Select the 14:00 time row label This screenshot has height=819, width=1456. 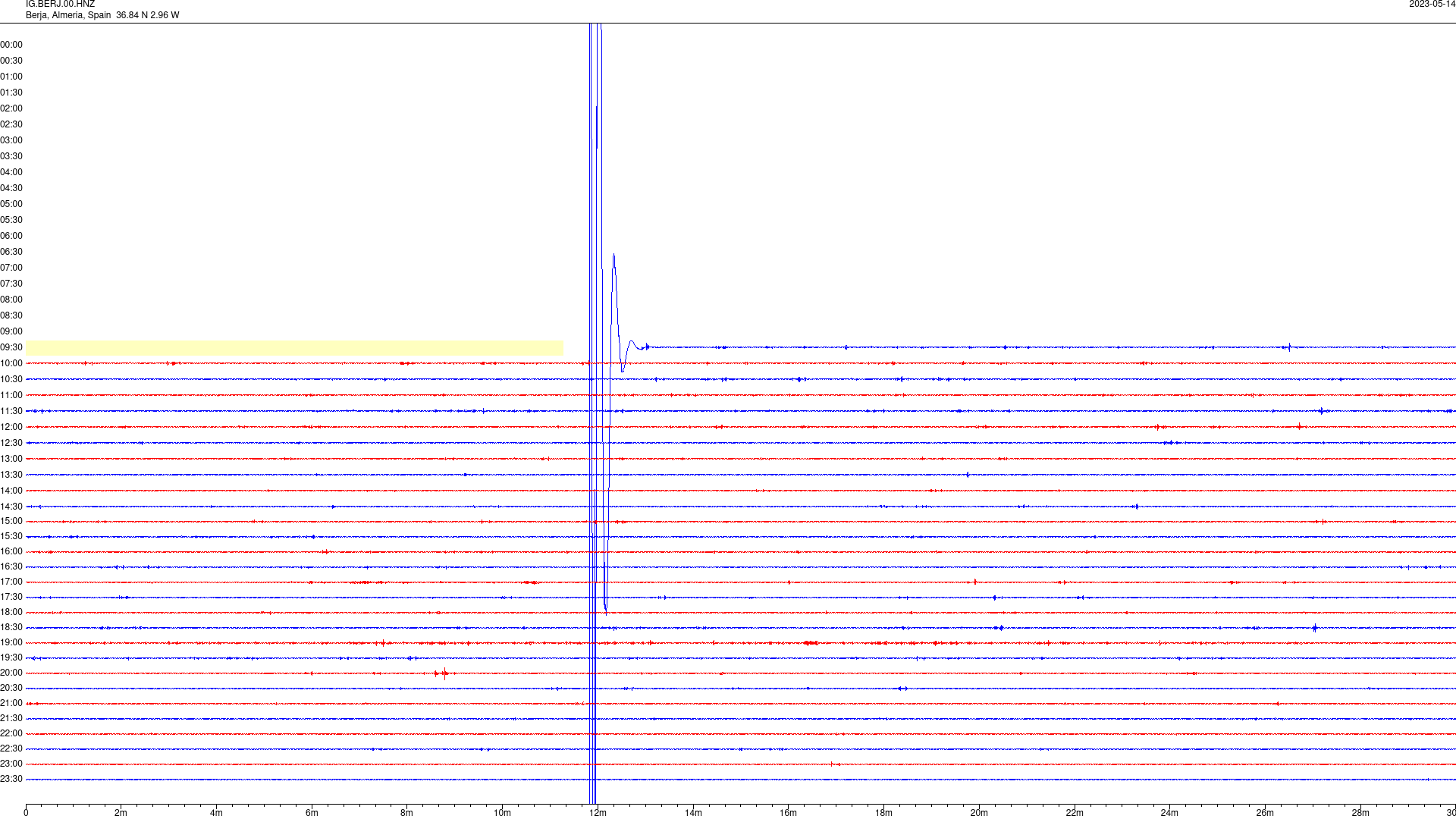[11, 491]
